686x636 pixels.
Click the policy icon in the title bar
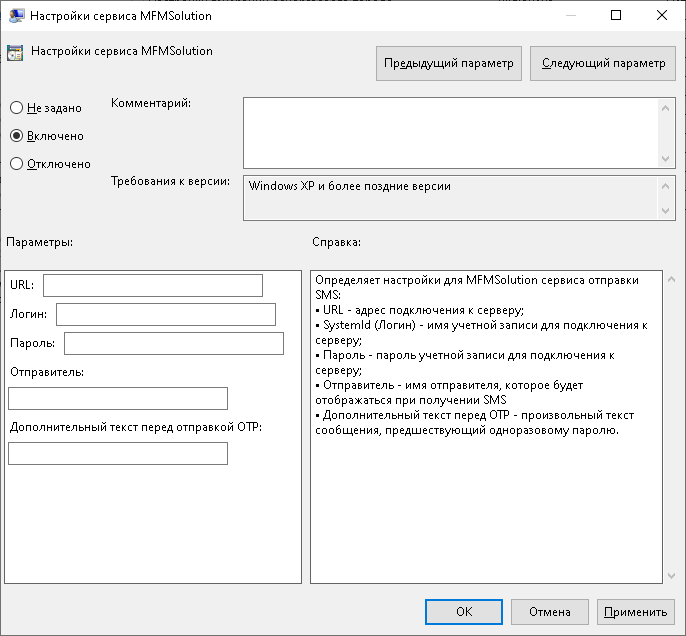[17, 16]
